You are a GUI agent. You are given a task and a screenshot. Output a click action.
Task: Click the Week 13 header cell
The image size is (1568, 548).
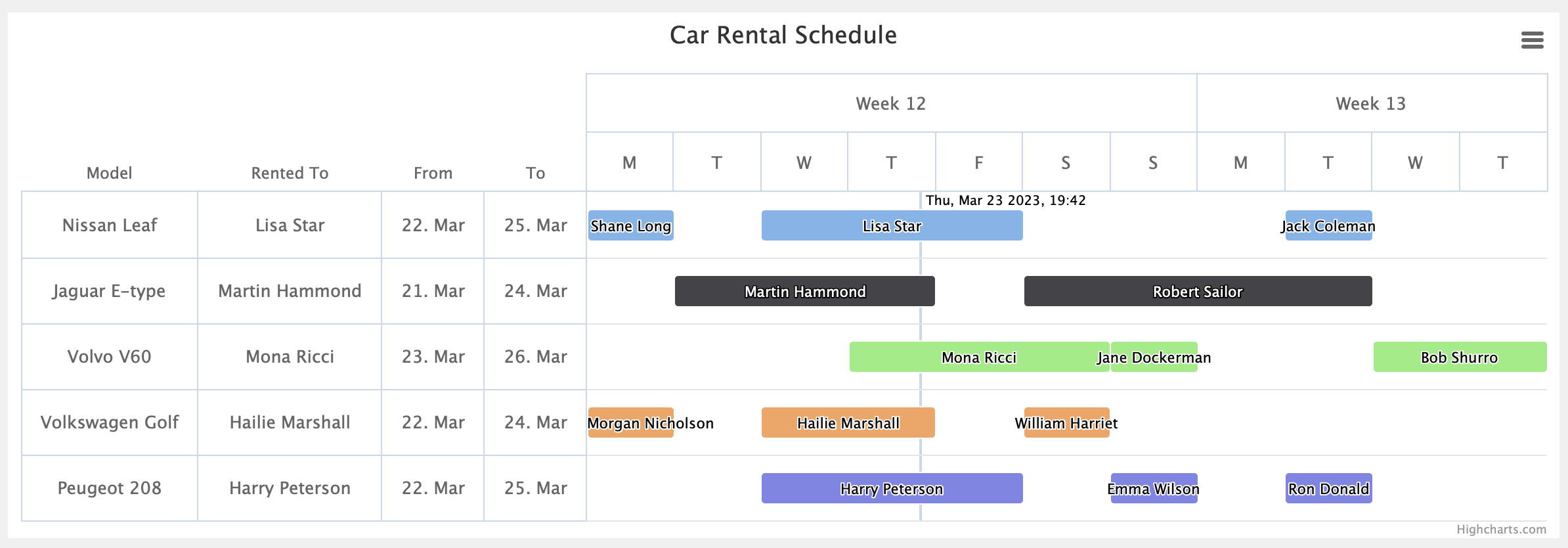tap(1371, 103)
